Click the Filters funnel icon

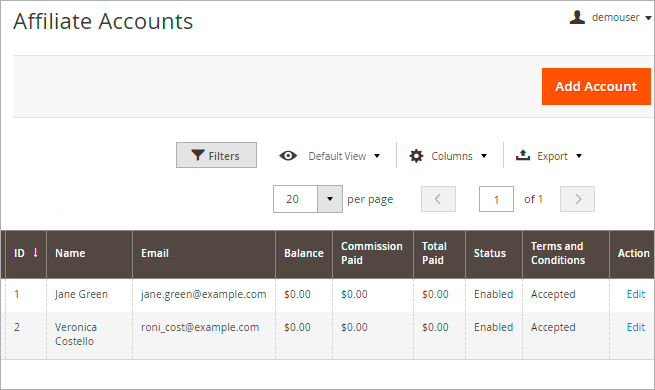[x=198, y=155]
